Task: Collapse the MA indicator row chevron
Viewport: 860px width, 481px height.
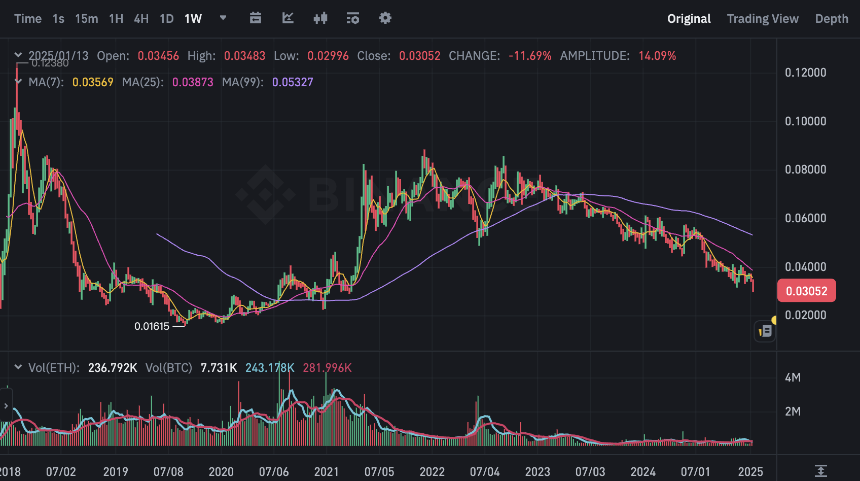Action: (18, 82)
